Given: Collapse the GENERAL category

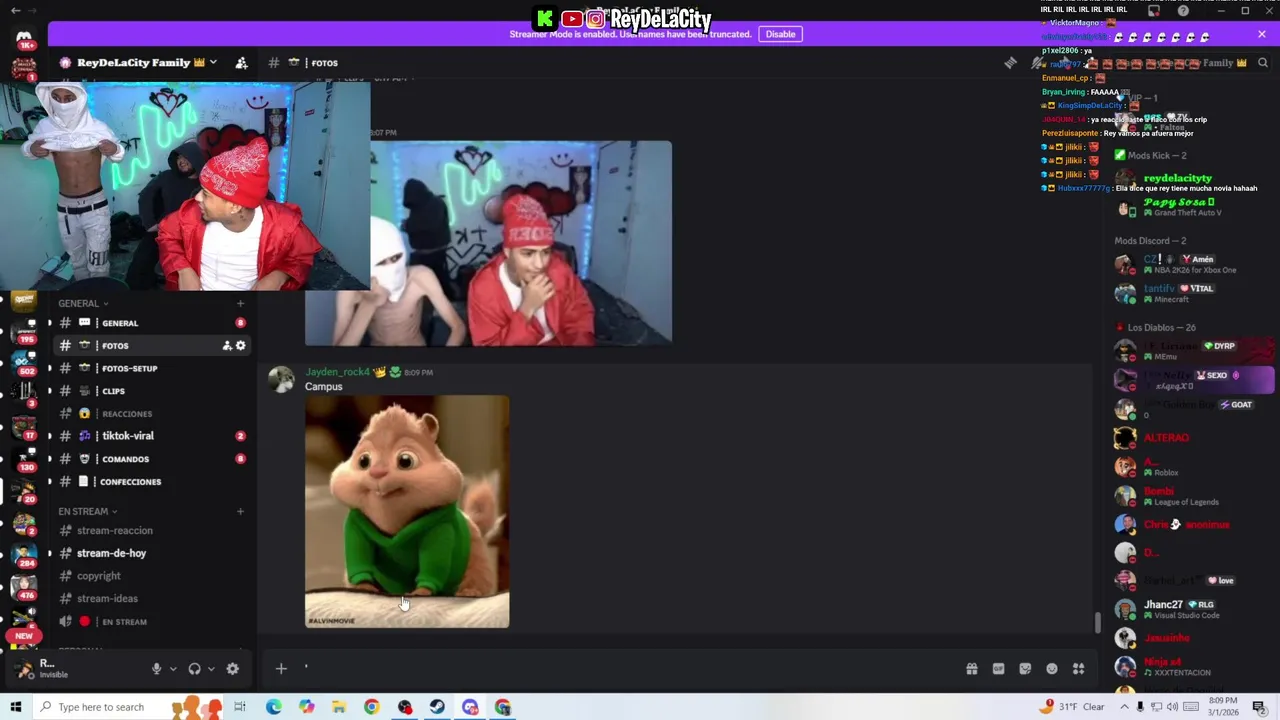Looking at the screenshot, I should [x=83, y=303].
